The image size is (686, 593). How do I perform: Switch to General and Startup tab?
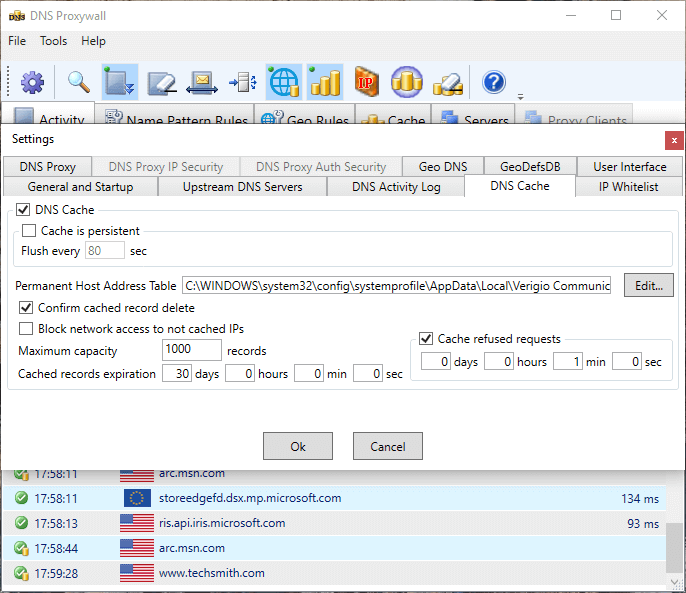[x=80, y=187]
